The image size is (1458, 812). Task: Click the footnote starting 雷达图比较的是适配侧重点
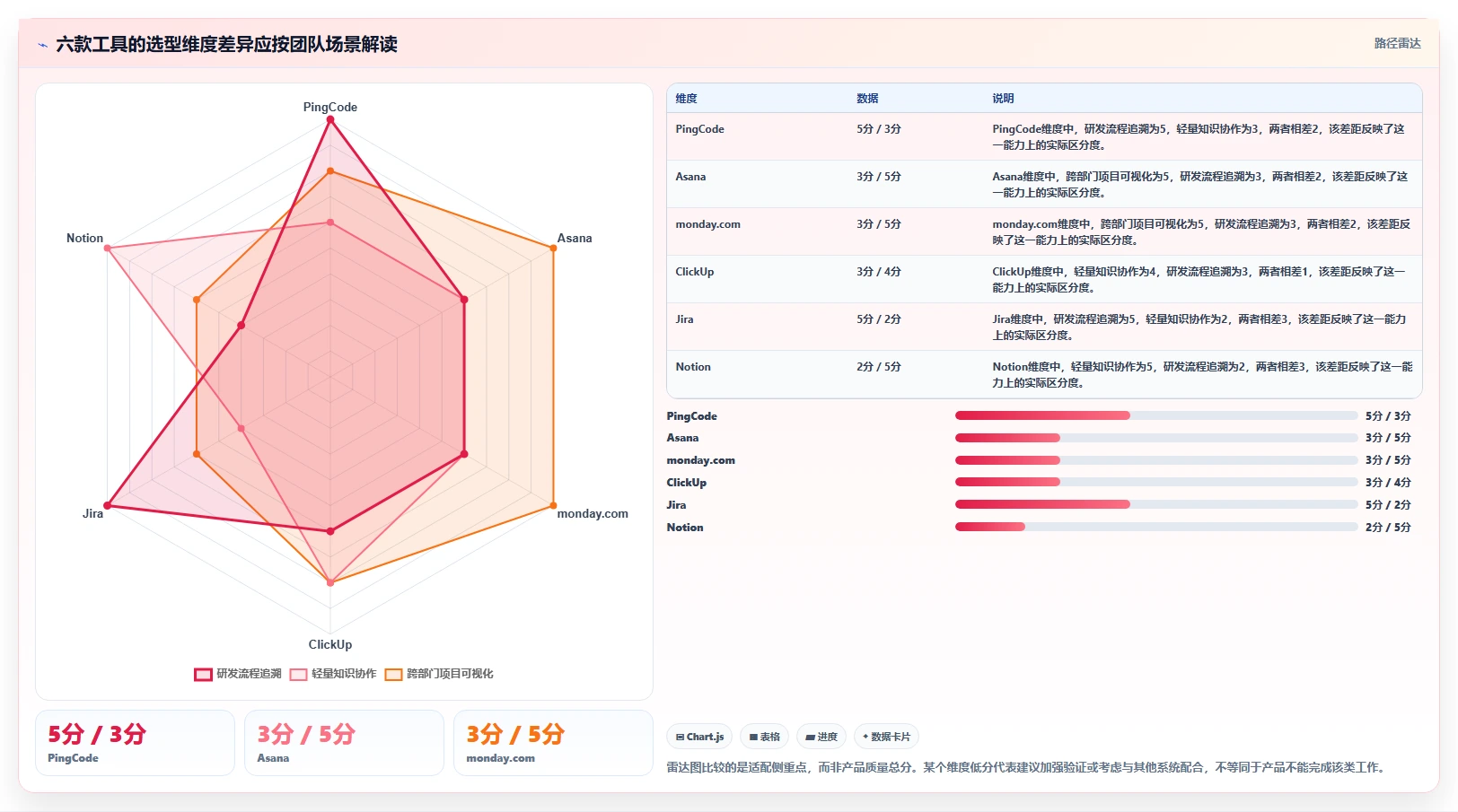[x=1027, y=768]
